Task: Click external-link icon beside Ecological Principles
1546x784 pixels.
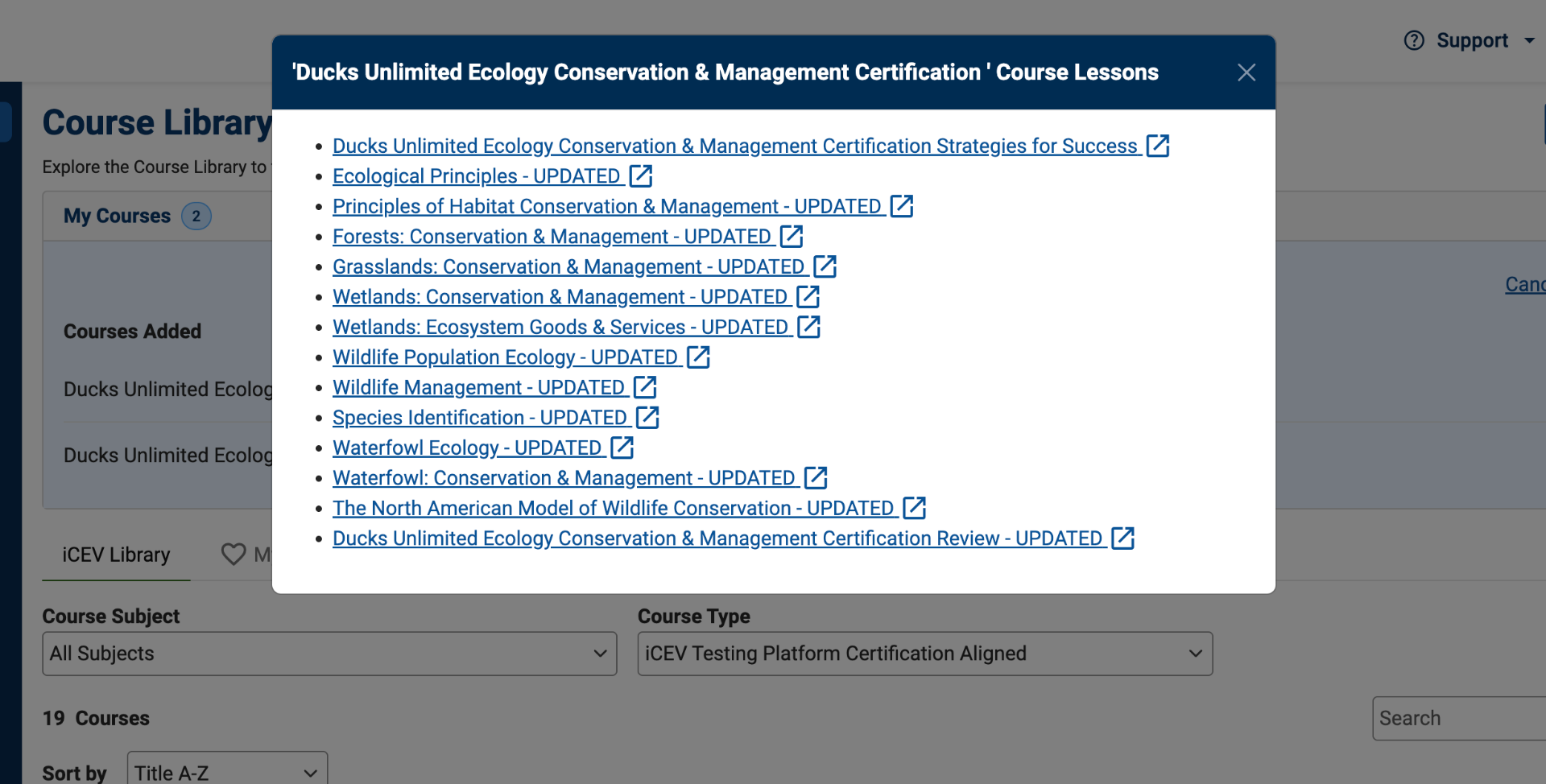Action: coord(641,175)
